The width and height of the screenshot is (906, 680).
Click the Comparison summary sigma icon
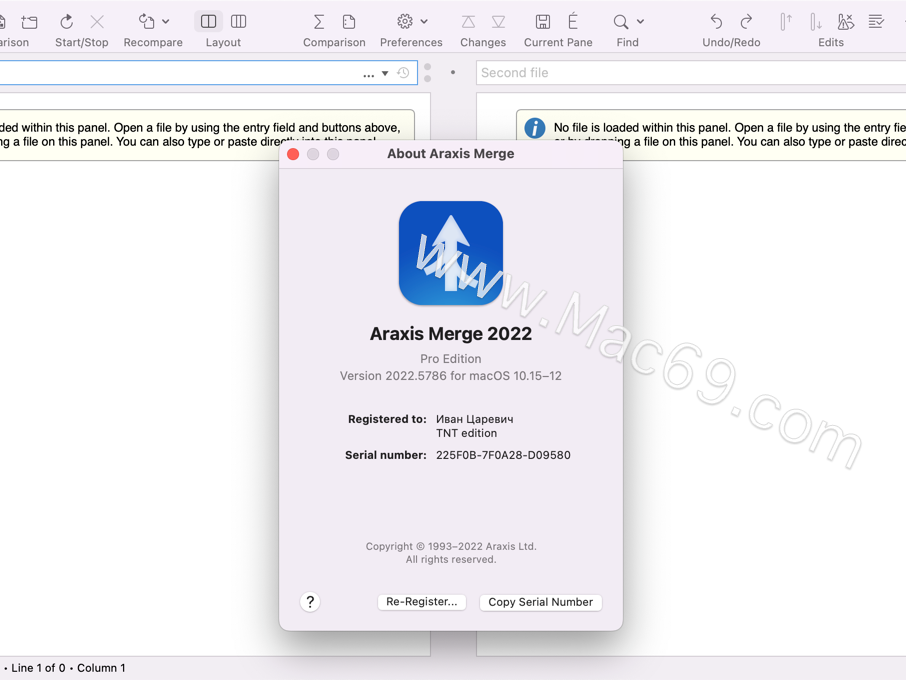tap(318, 20)
